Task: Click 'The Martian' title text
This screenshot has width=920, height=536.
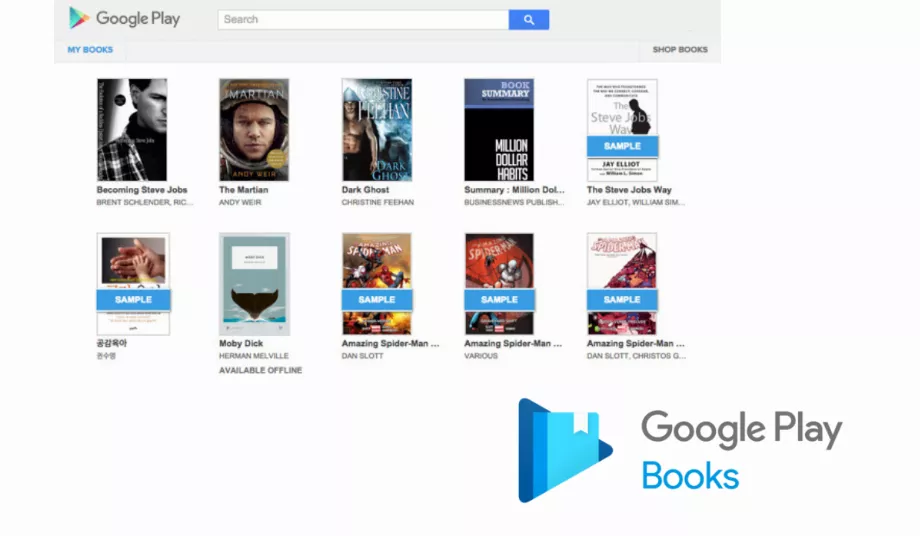Action: [x=243, y=190]
